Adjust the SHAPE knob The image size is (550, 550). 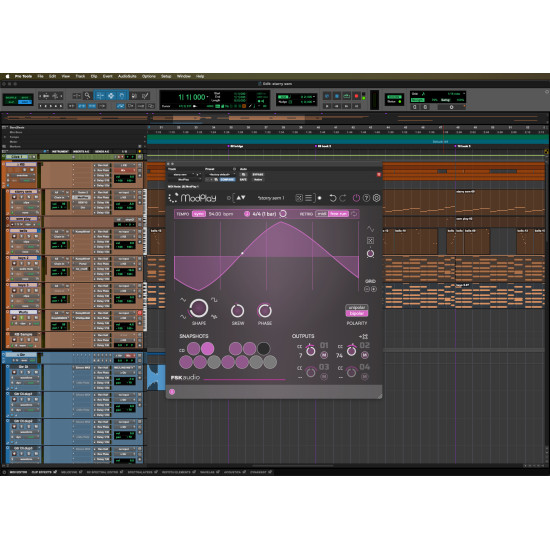coord(199,308)
